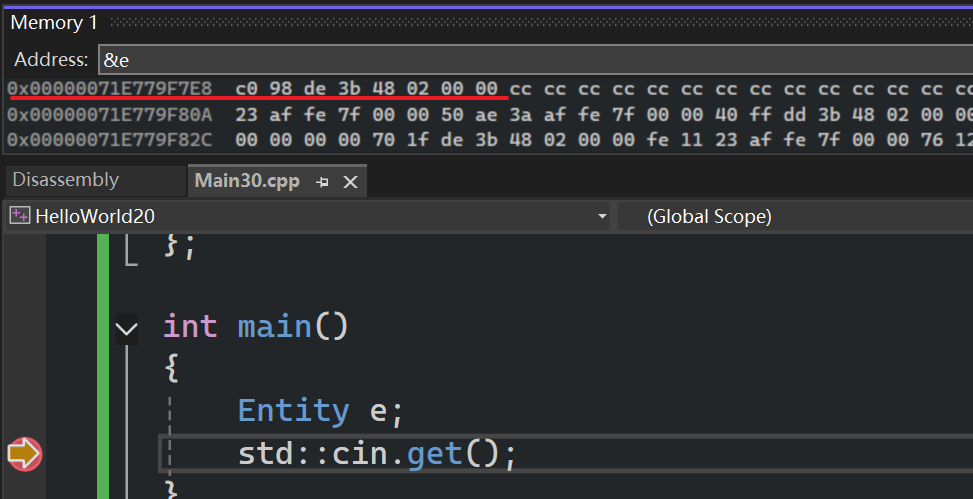The width and height of the screenshot is (973, 499).
Task: Click the HelloWorld20 project icon
Action: tap(19, 216)
